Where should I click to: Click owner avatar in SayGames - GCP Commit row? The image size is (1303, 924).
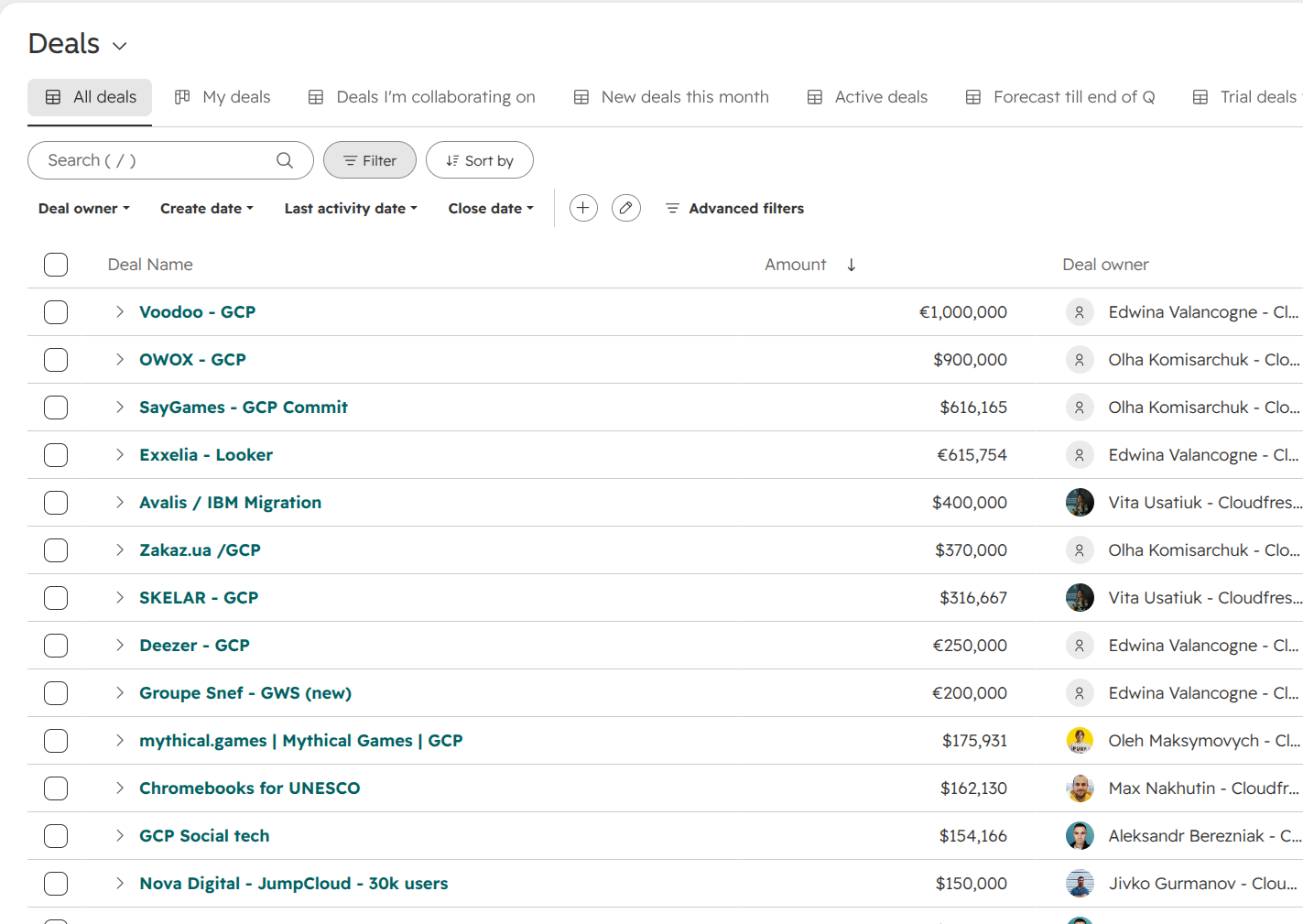1080,408
